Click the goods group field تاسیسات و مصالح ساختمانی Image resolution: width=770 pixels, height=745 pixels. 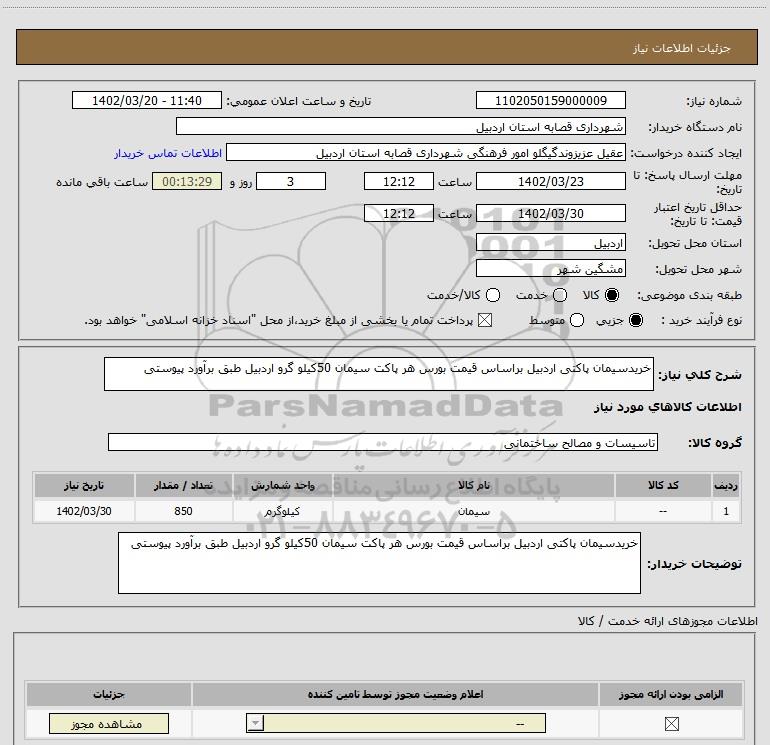(383, 442)
